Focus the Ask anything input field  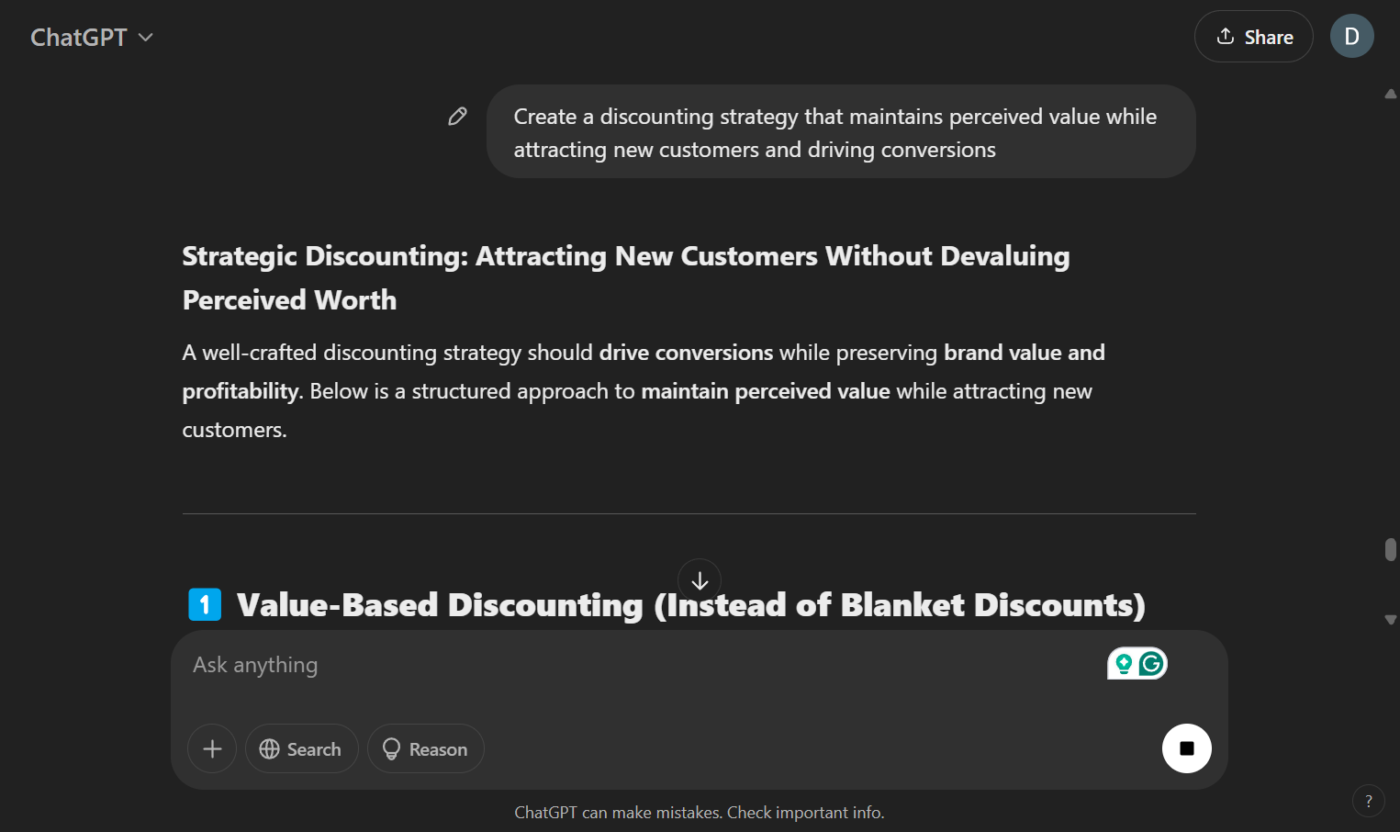point(640,665)
